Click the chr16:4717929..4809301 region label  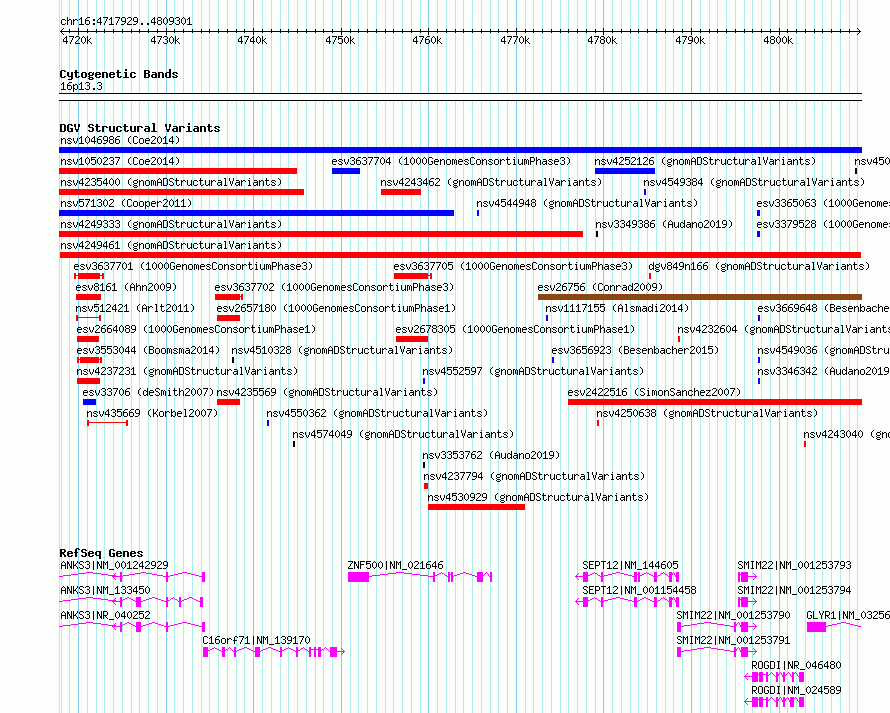click(126, 22)
